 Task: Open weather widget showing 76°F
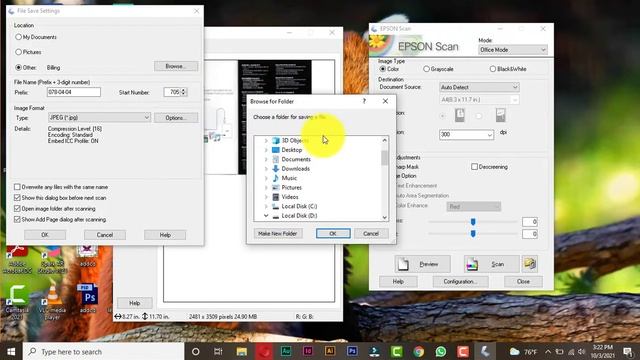[x=524, y=351]
